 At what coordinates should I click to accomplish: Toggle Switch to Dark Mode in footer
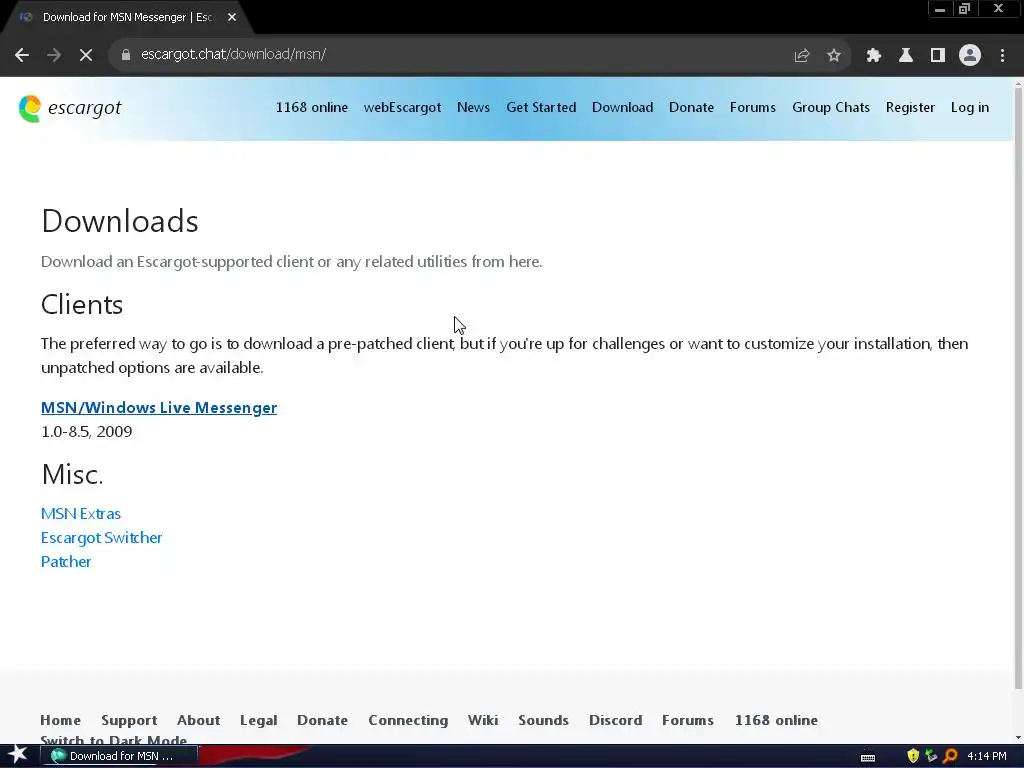114,740
